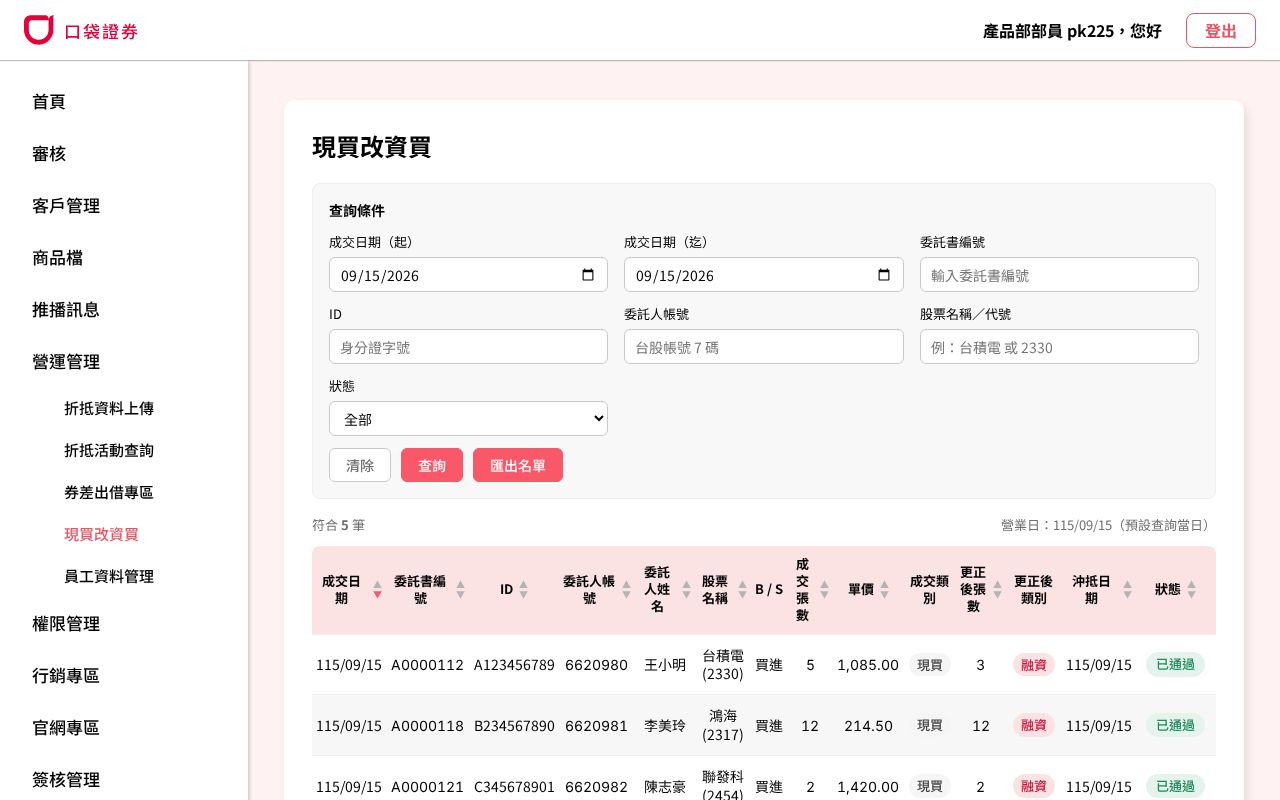1280x800 pixels.
Task: Click the 口袋證券 logo icon
Action: (38, 30)
